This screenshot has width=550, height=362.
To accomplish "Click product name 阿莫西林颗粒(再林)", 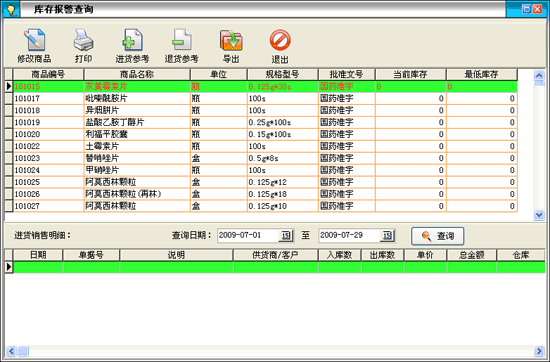I will click(123, 194).
